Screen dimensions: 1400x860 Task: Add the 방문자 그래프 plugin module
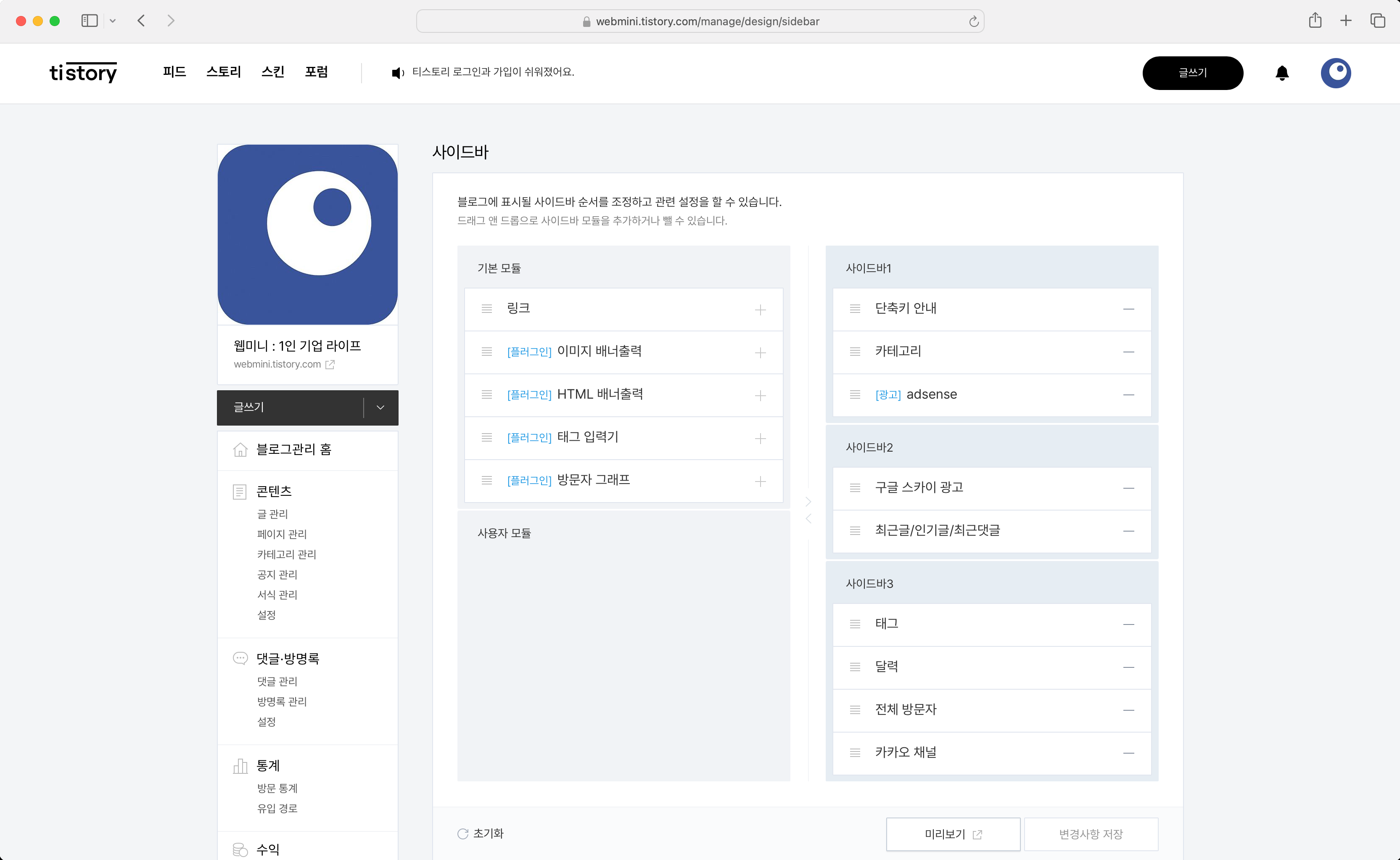click(x=760, y=482)
